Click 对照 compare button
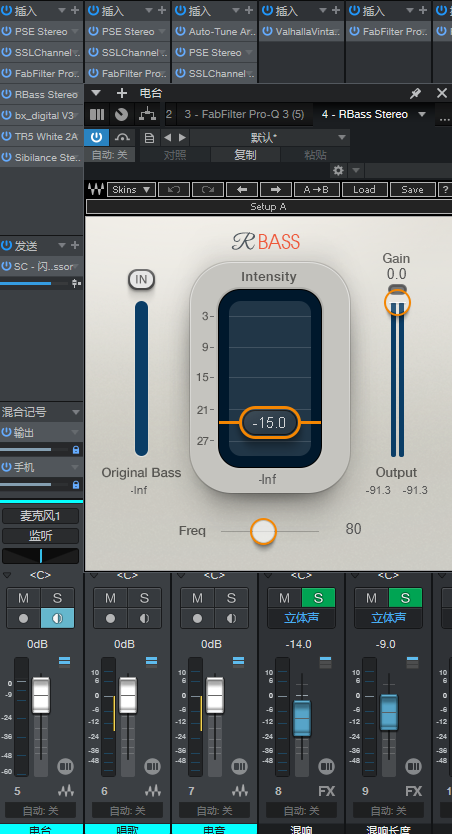 pos(175,155)
